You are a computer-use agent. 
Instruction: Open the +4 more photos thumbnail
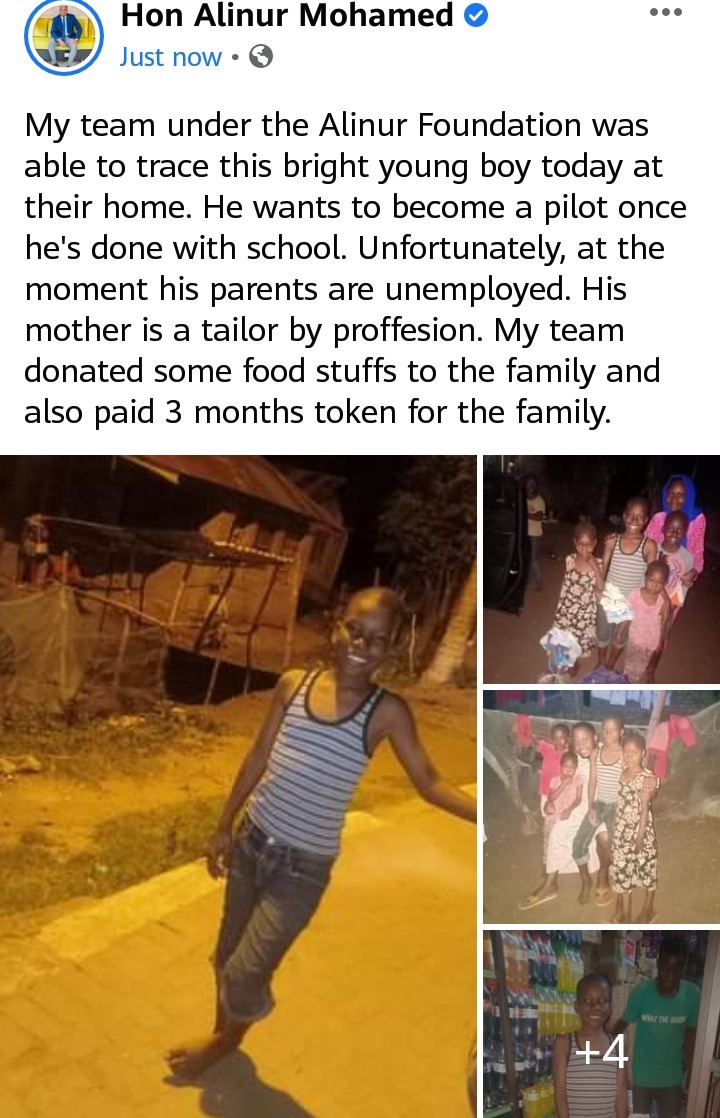[602, 1024]
